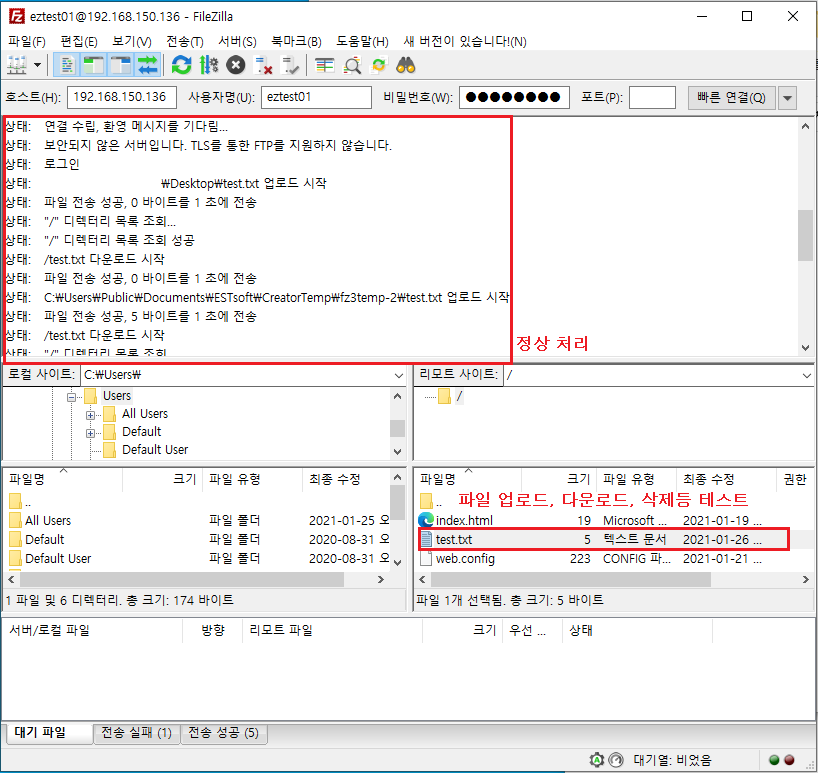Viewport: 818px width, 773px height.
Task: Click the username field eztest01
Action: coord(316,97)
